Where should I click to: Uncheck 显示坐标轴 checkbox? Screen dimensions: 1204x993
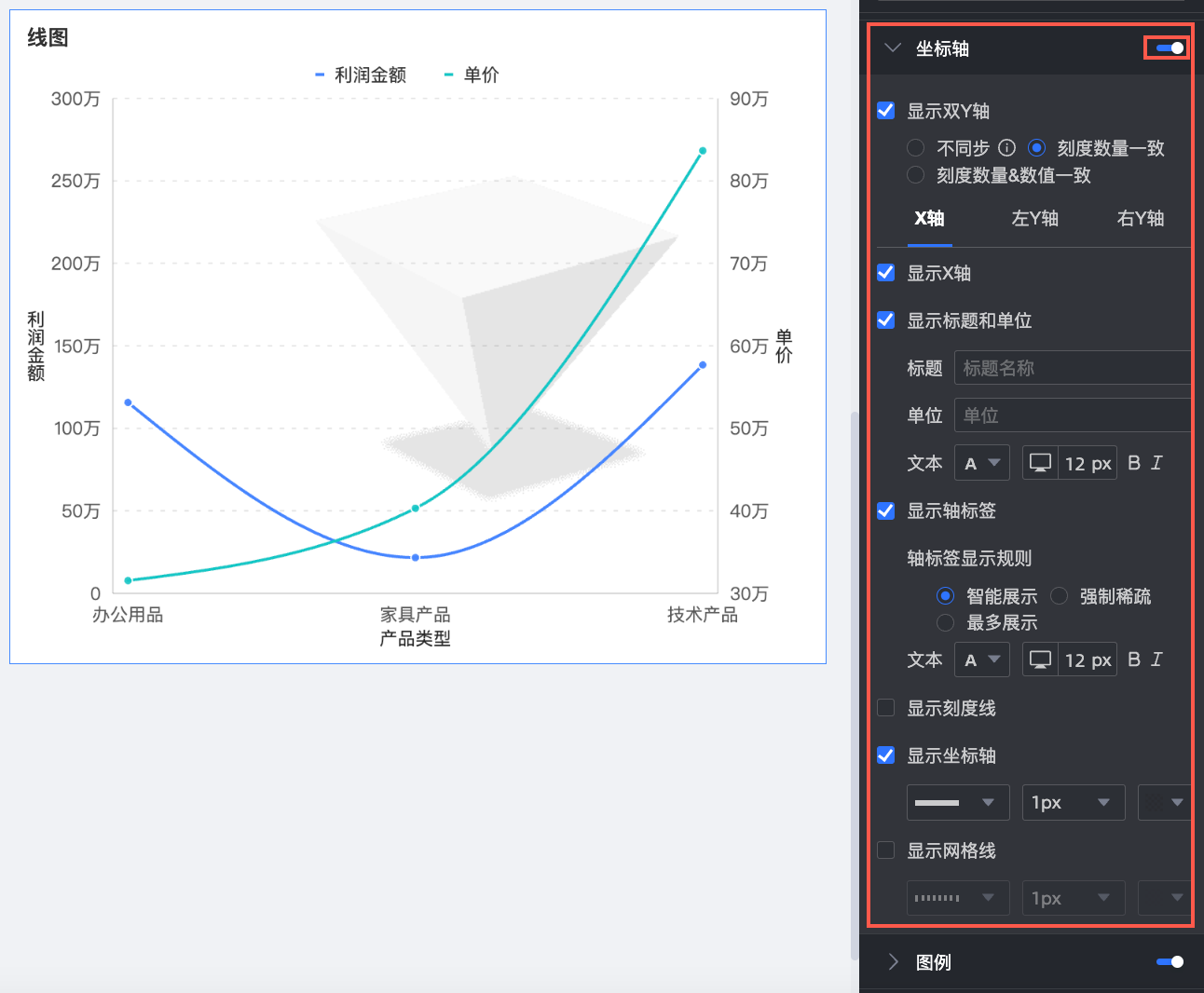[x=886, y=755]
